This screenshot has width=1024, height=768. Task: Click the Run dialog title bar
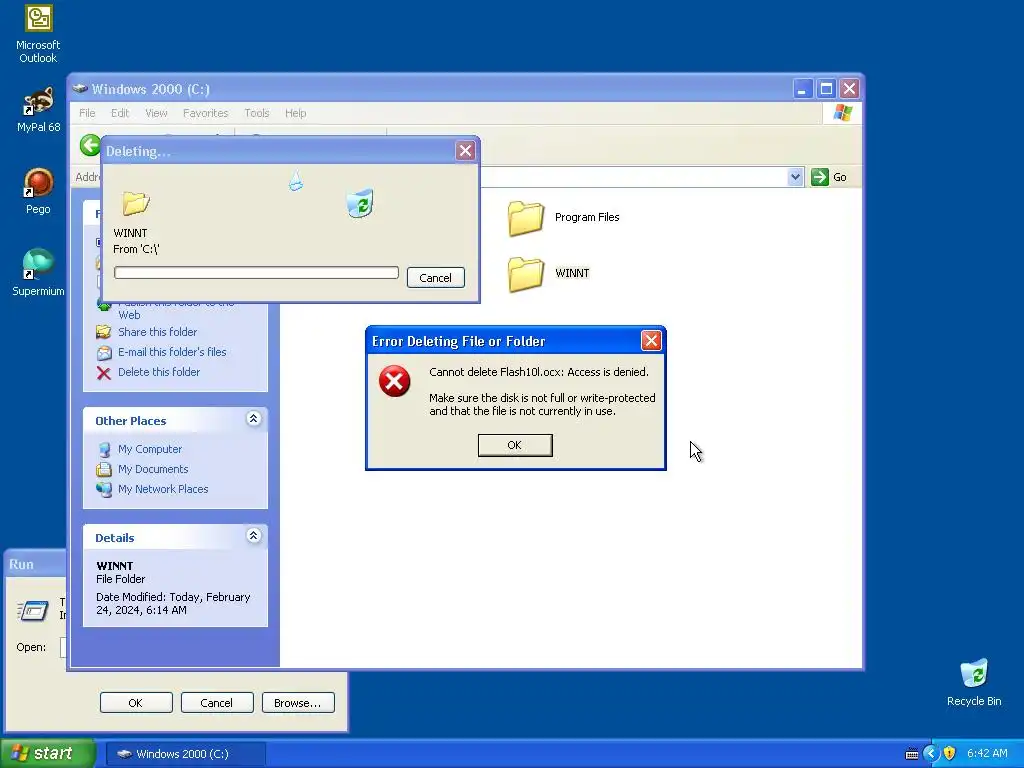(36, 564)
